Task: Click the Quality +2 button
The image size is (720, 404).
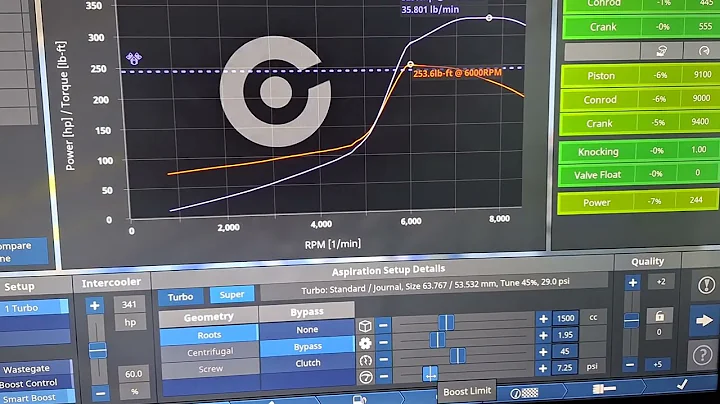Action: tap(661, 282)
